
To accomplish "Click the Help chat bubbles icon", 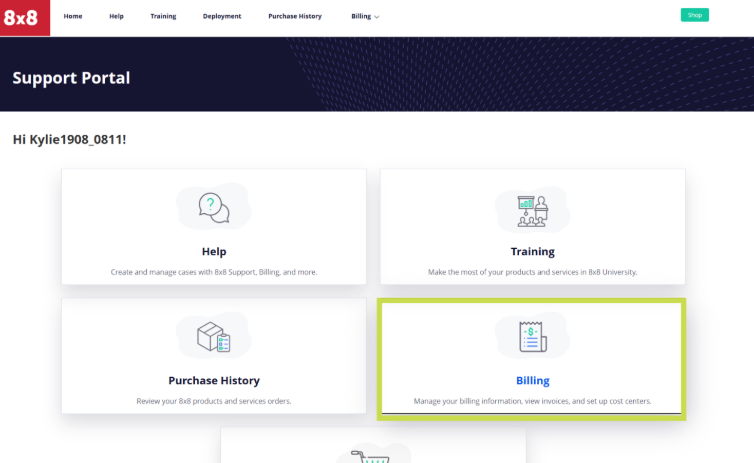I will (213, 207).
